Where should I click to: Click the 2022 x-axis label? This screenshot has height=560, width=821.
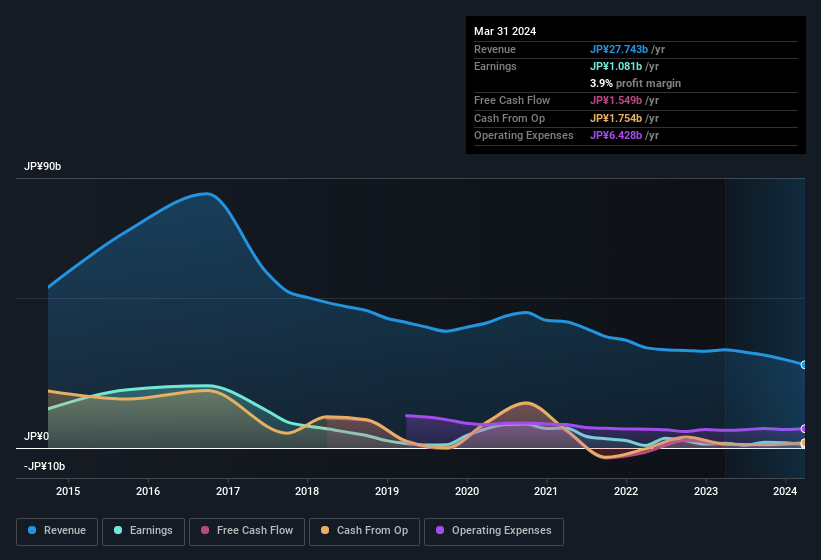(x=626, y=491)
